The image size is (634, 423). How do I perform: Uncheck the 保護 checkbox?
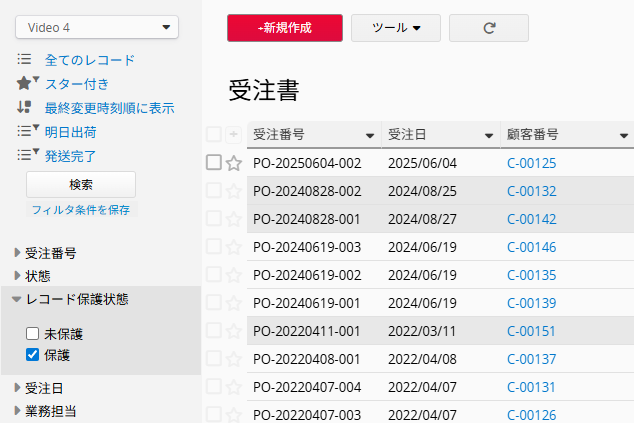(32, 355)
